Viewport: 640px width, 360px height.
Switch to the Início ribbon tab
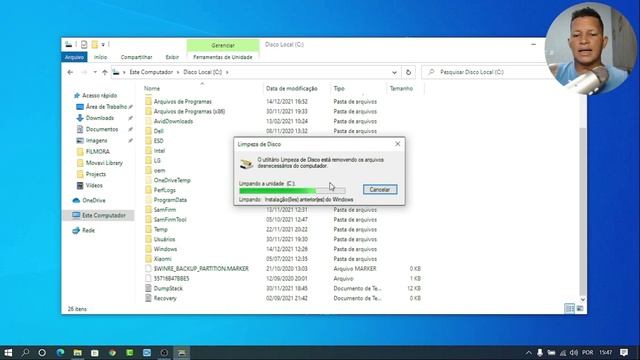pos(100,57)
